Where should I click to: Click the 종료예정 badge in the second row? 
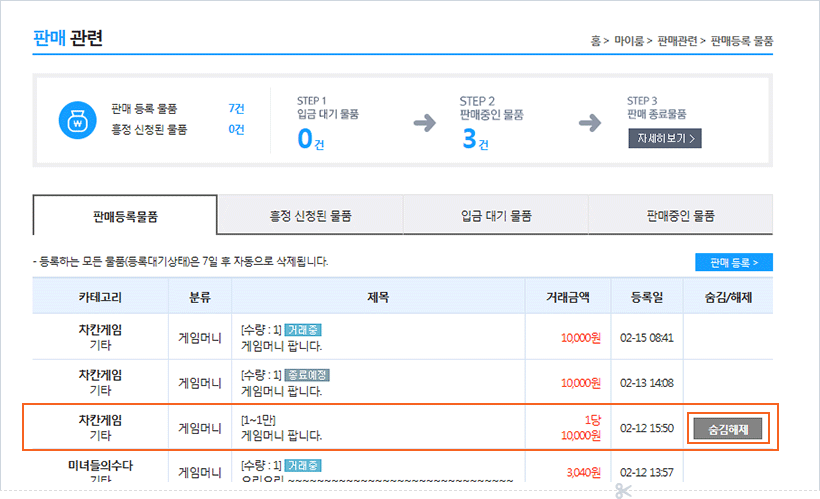307,375
